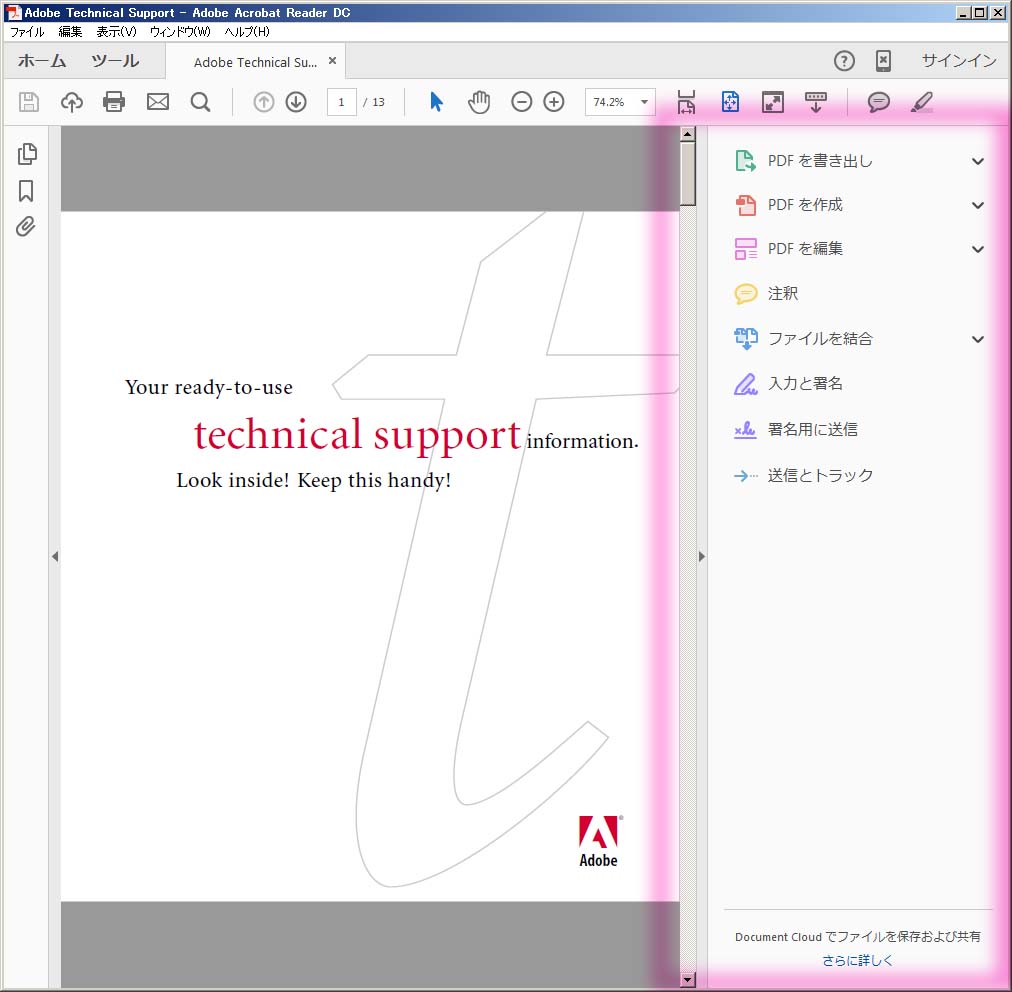The width and height of the screenshot is (1012, 992).
Task: Print the document with printer icon
Action: [114, 102]
